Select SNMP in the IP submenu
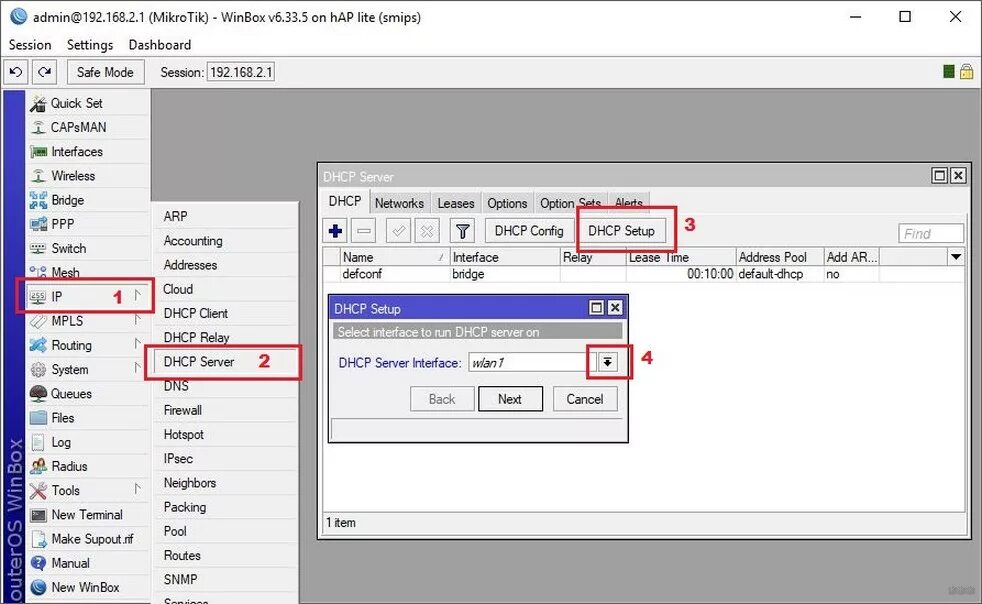 click(x=224, y=580)
